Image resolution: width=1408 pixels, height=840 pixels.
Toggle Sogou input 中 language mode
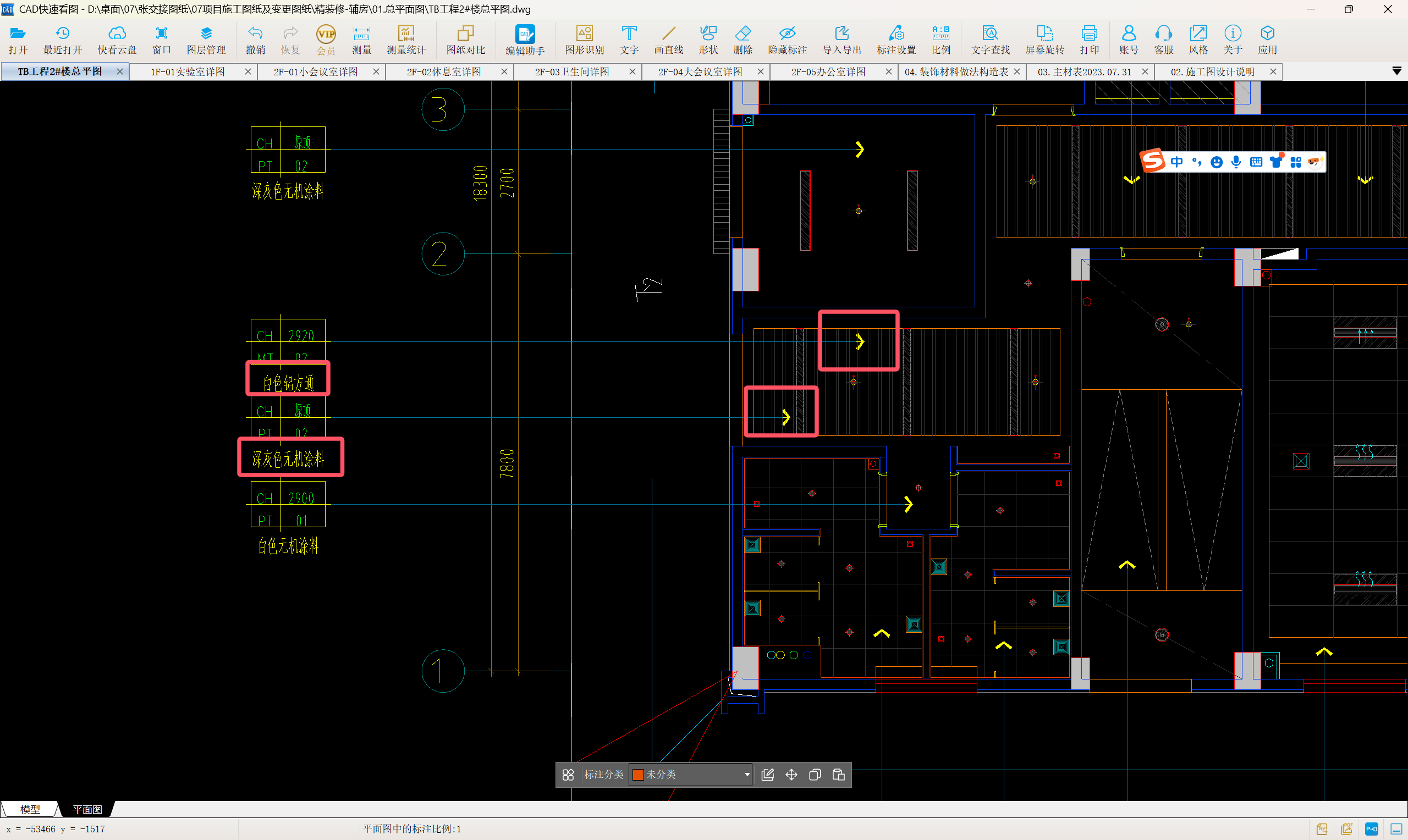click(1176, 163)
